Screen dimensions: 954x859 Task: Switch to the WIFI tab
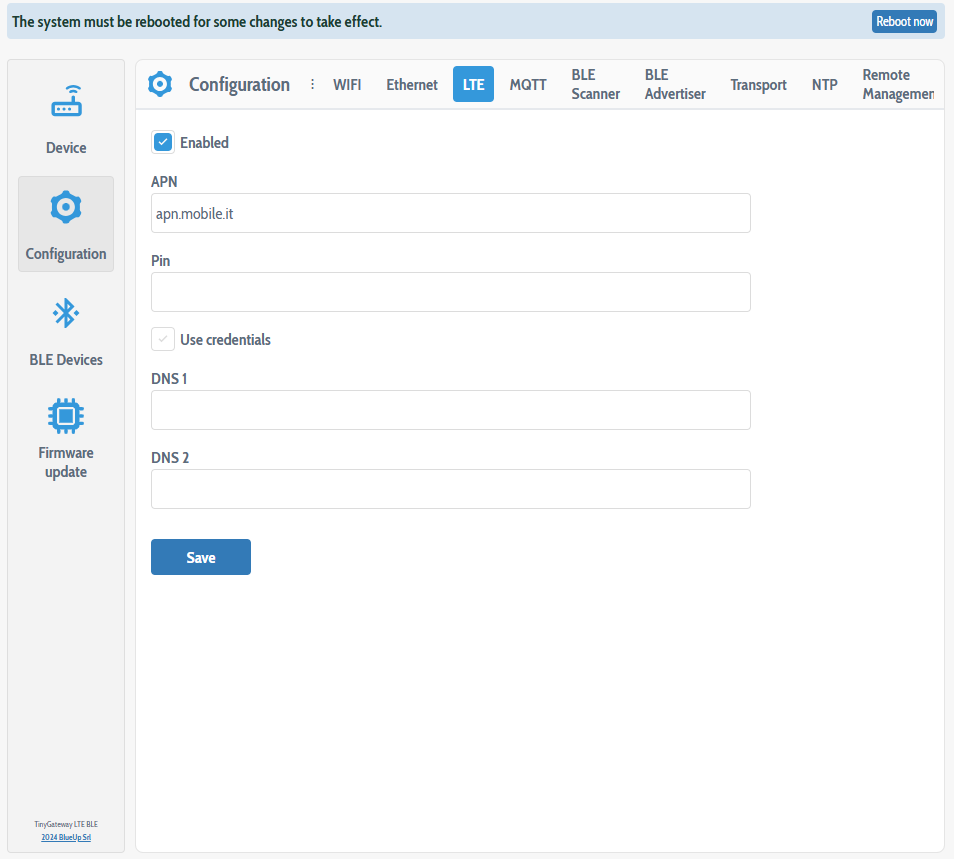[x=347, y=85]
